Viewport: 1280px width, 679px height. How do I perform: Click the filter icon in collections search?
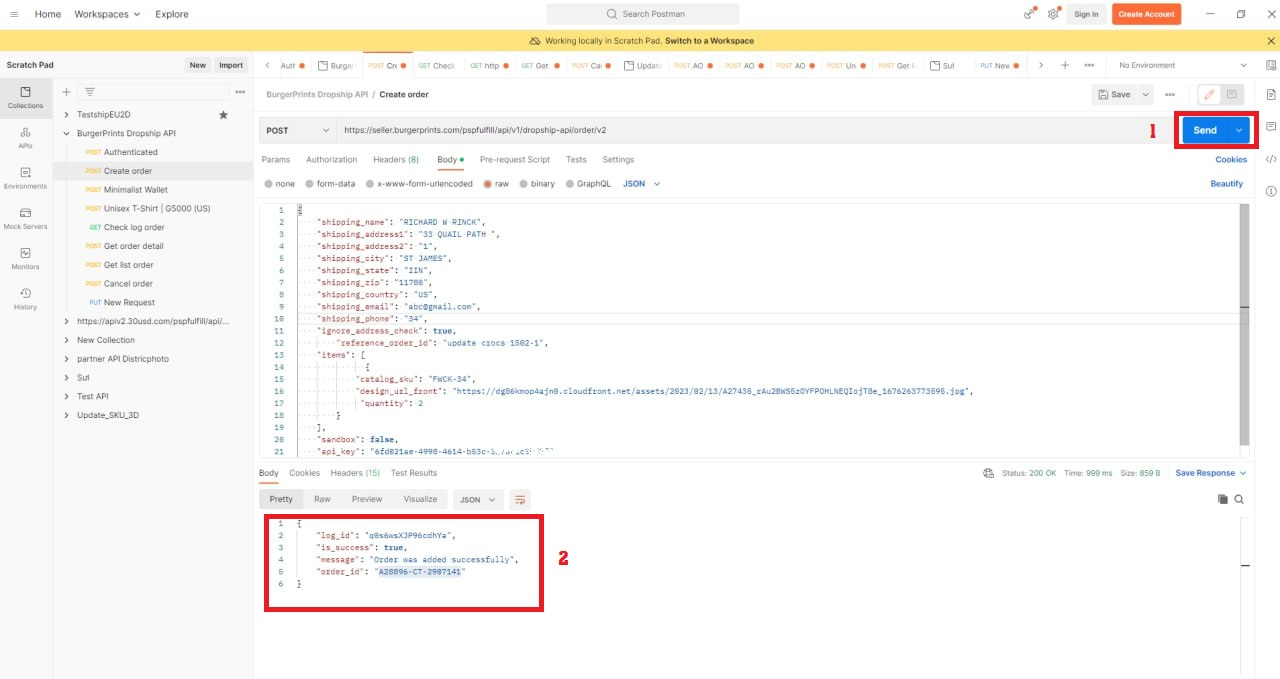[x=89, y=92]
